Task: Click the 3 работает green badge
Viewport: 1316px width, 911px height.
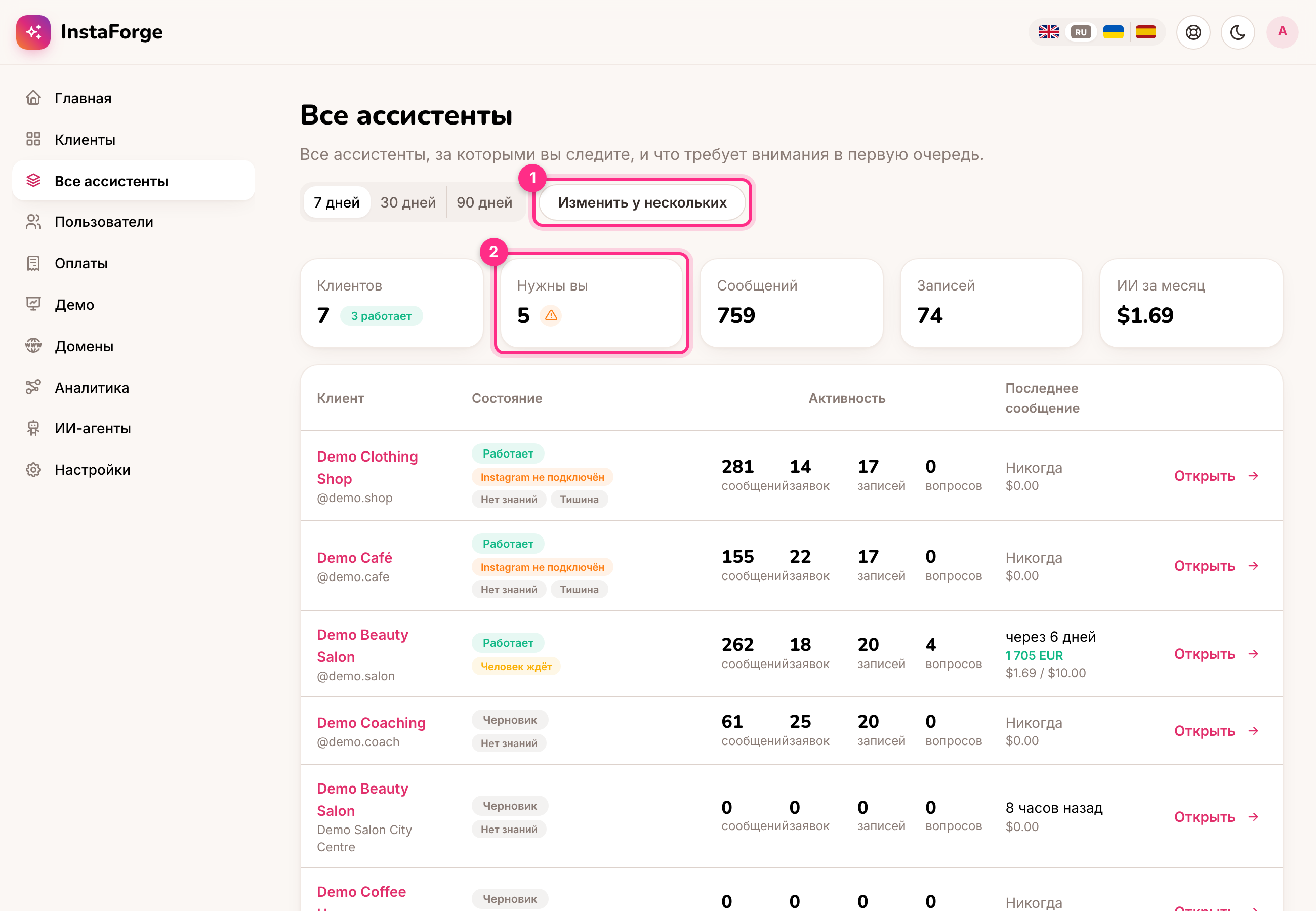Action: click(x=381, y=316)
